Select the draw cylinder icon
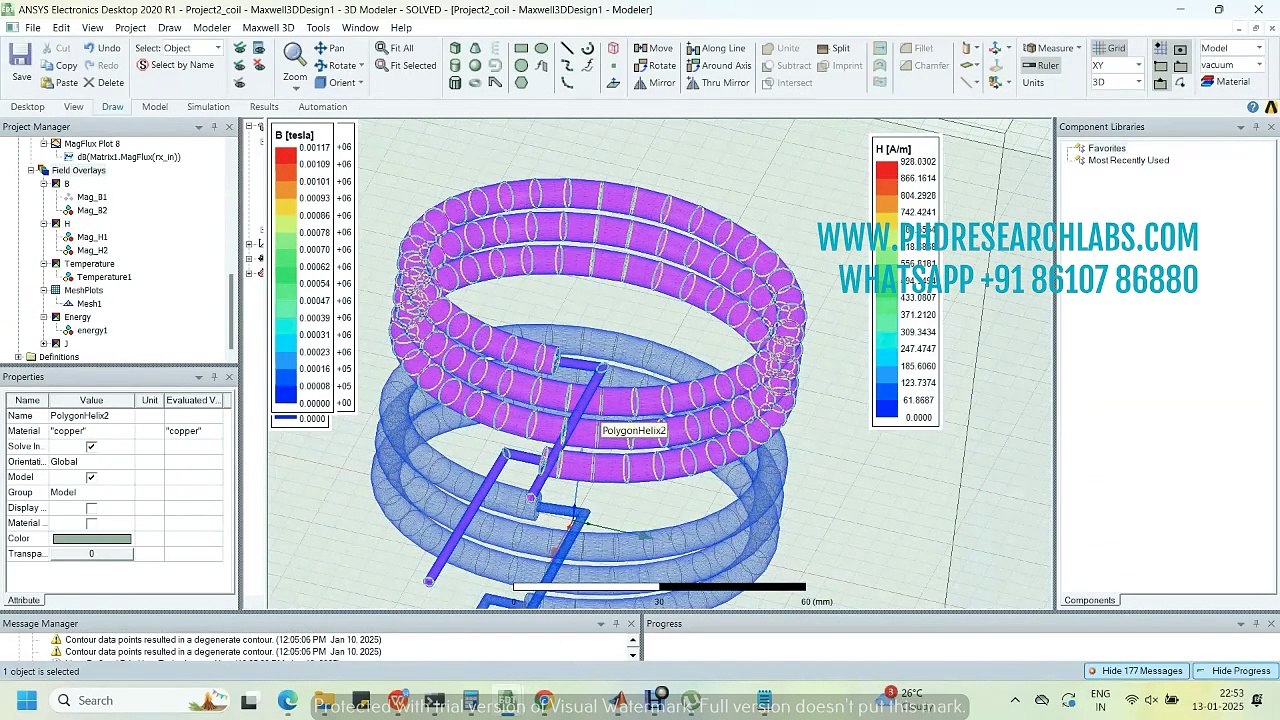The width and height of the screenshot is (1280, 720). 455,65
